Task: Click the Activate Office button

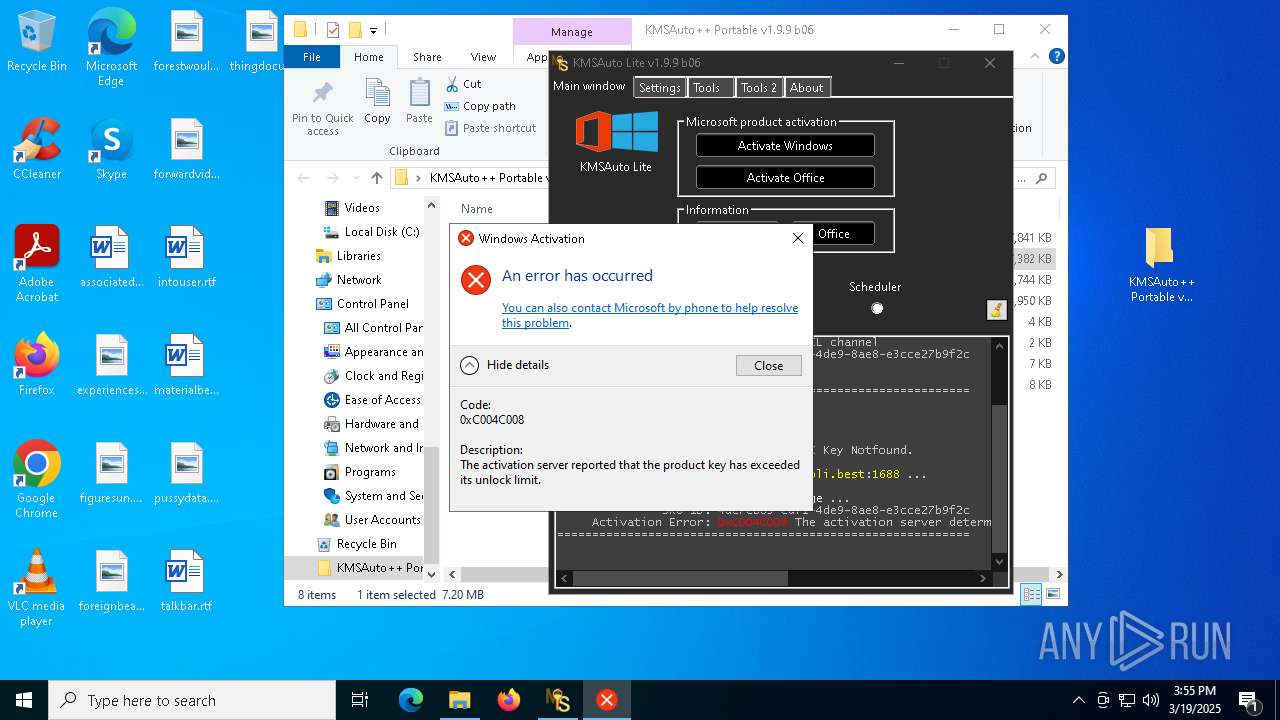Action: click(785, 178)
